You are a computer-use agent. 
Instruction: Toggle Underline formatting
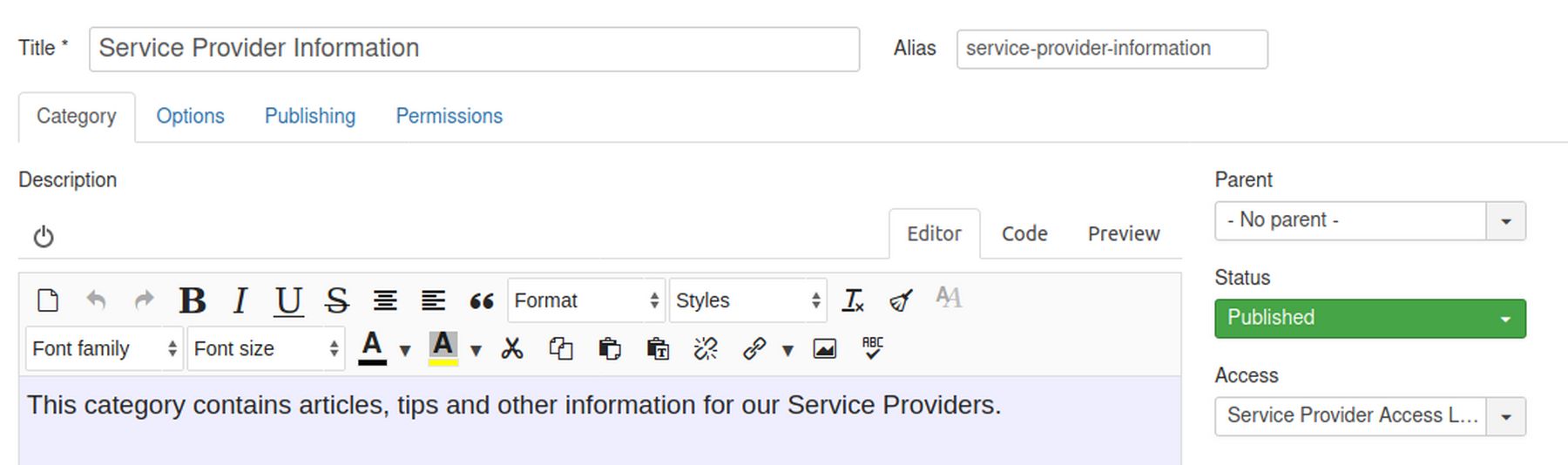288,300
